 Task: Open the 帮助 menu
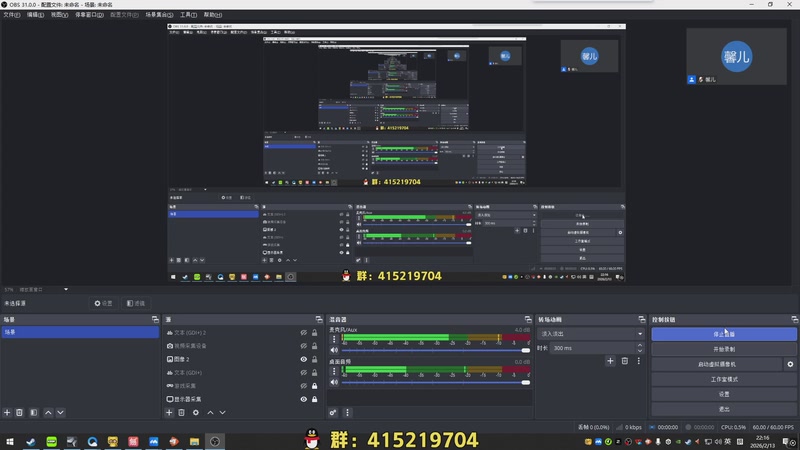[213, 15]
